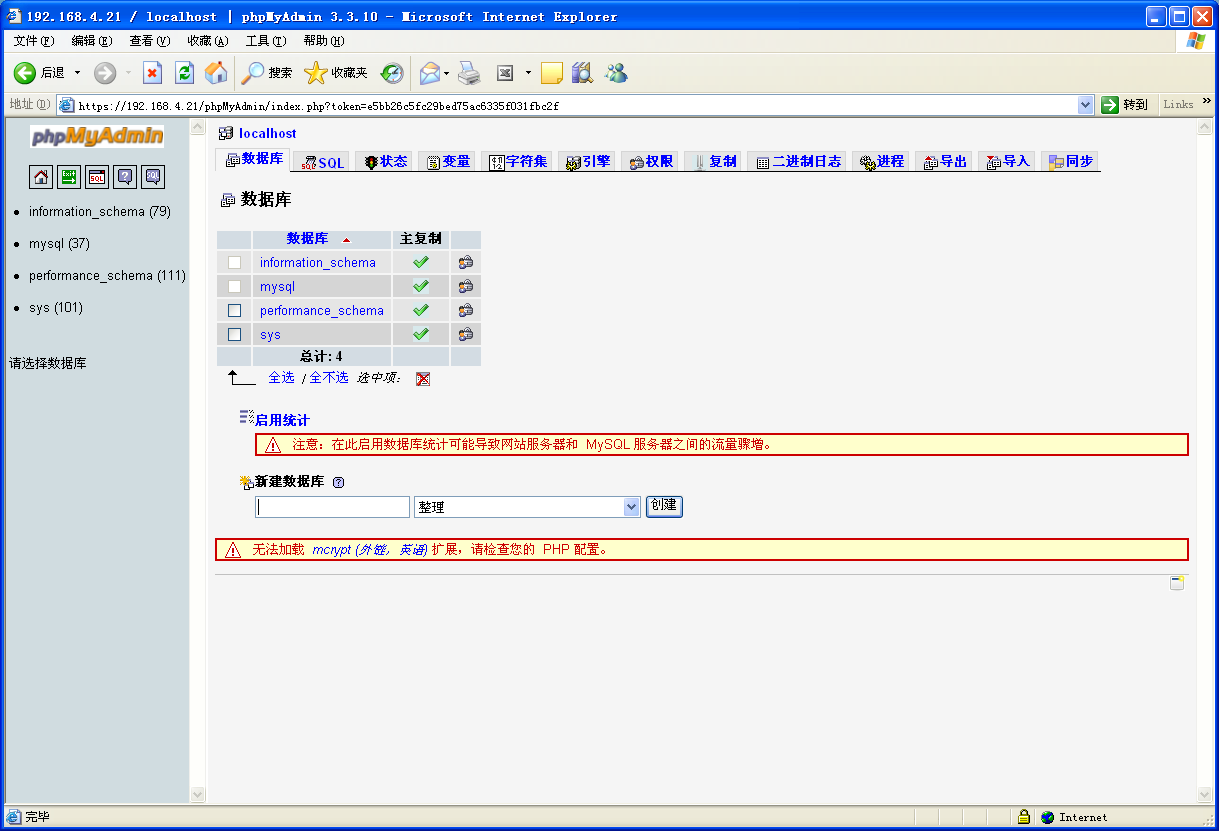Viewport: 1219px width, 831px height.
Task: Check privileges icon for performance_schema row
Action: [x=466, y=310]
